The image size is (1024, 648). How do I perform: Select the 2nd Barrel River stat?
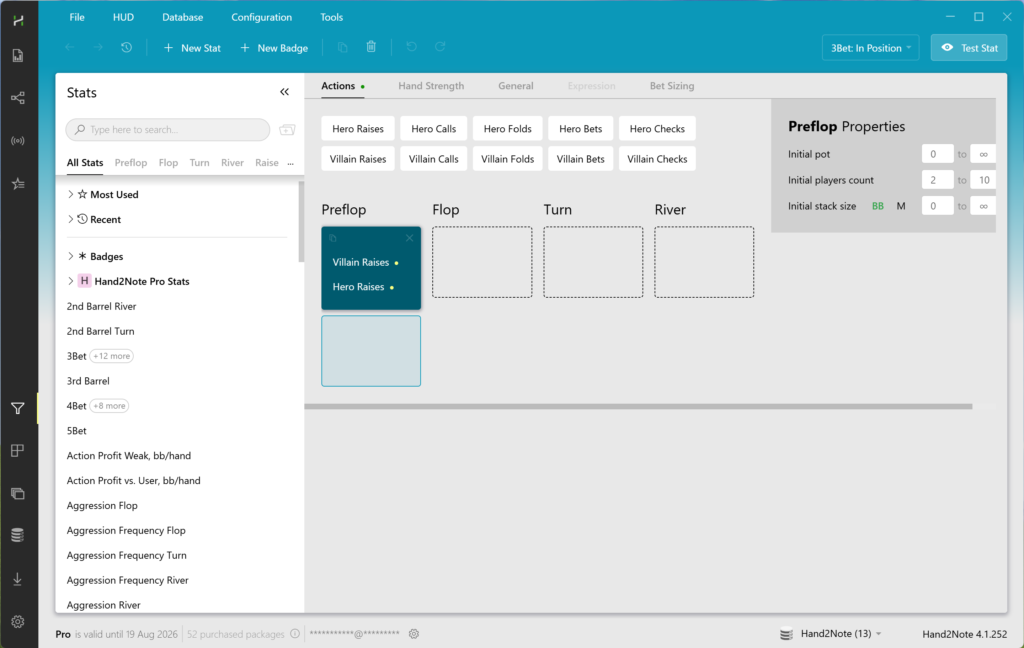pyautogui.click(x=101, y=306)
